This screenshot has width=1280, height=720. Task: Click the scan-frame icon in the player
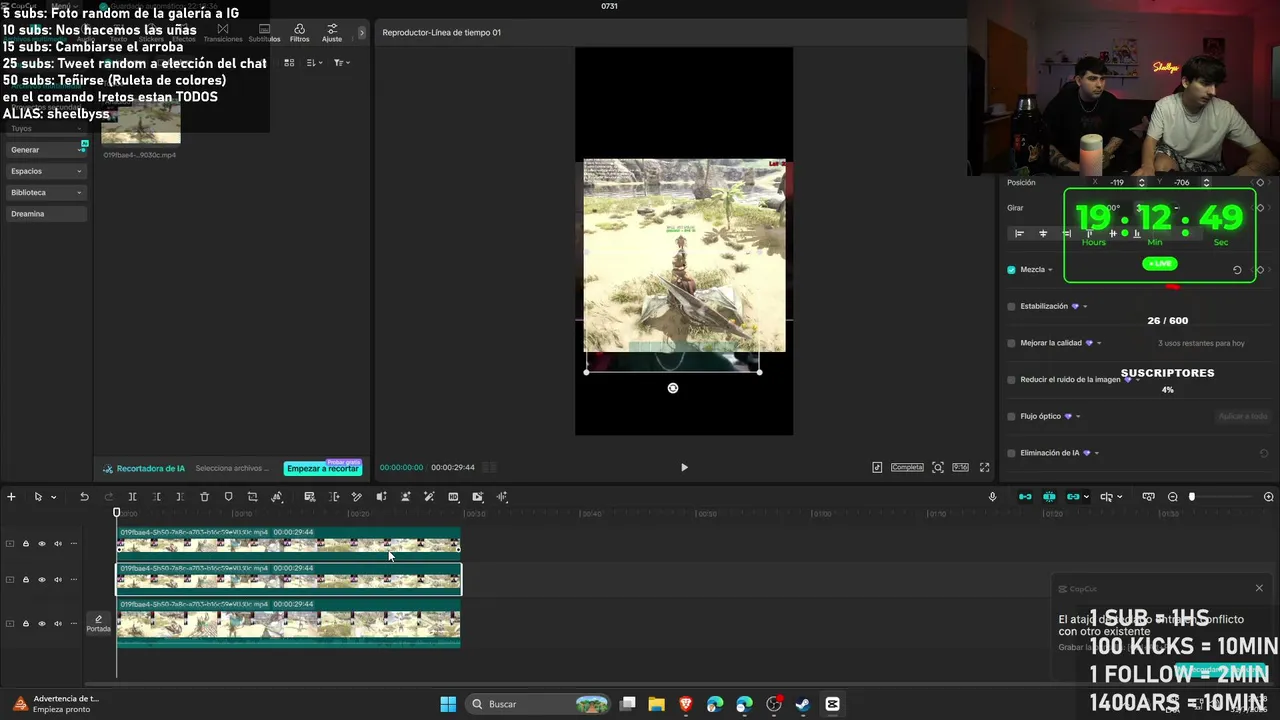937,467
